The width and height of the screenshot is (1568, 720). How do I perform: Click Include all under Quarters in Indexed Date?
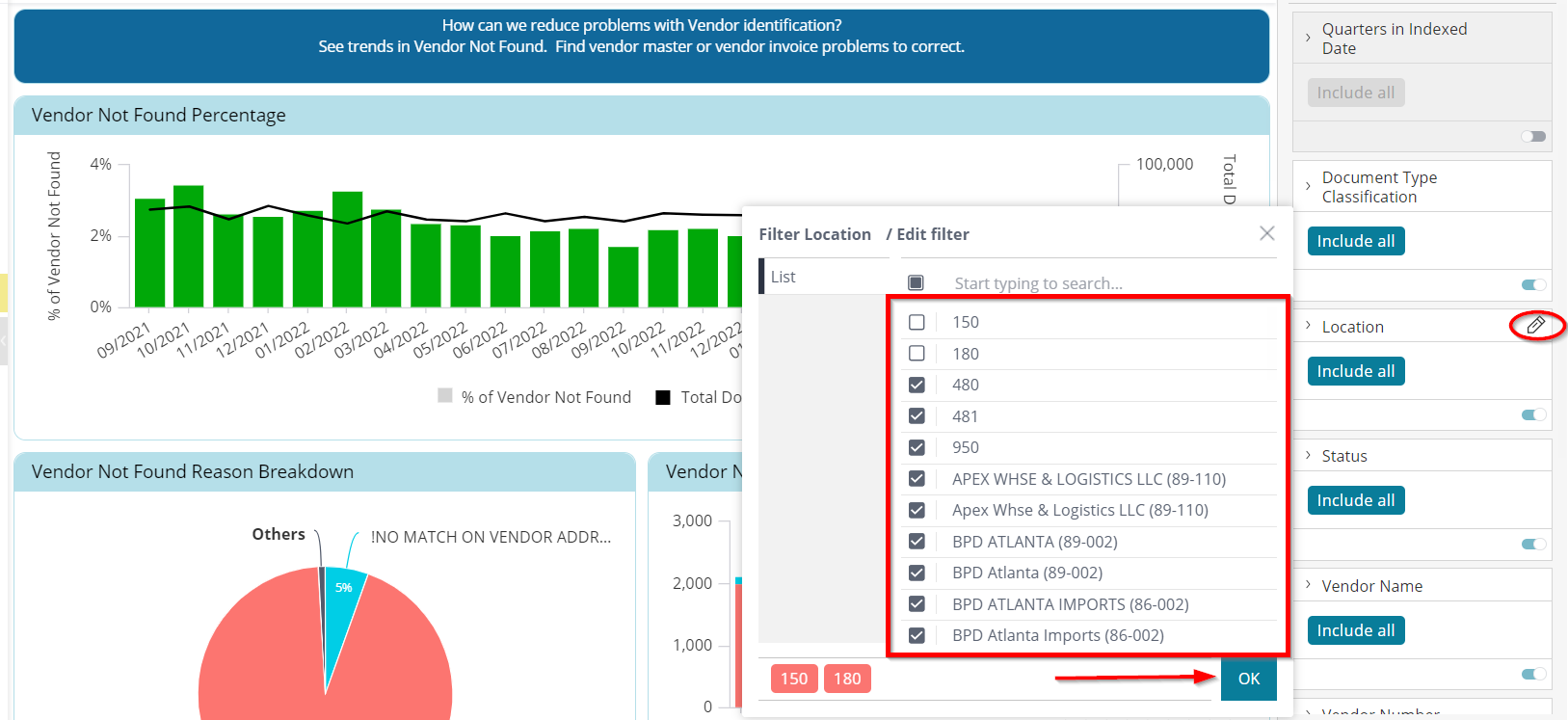click(1356, 93)
